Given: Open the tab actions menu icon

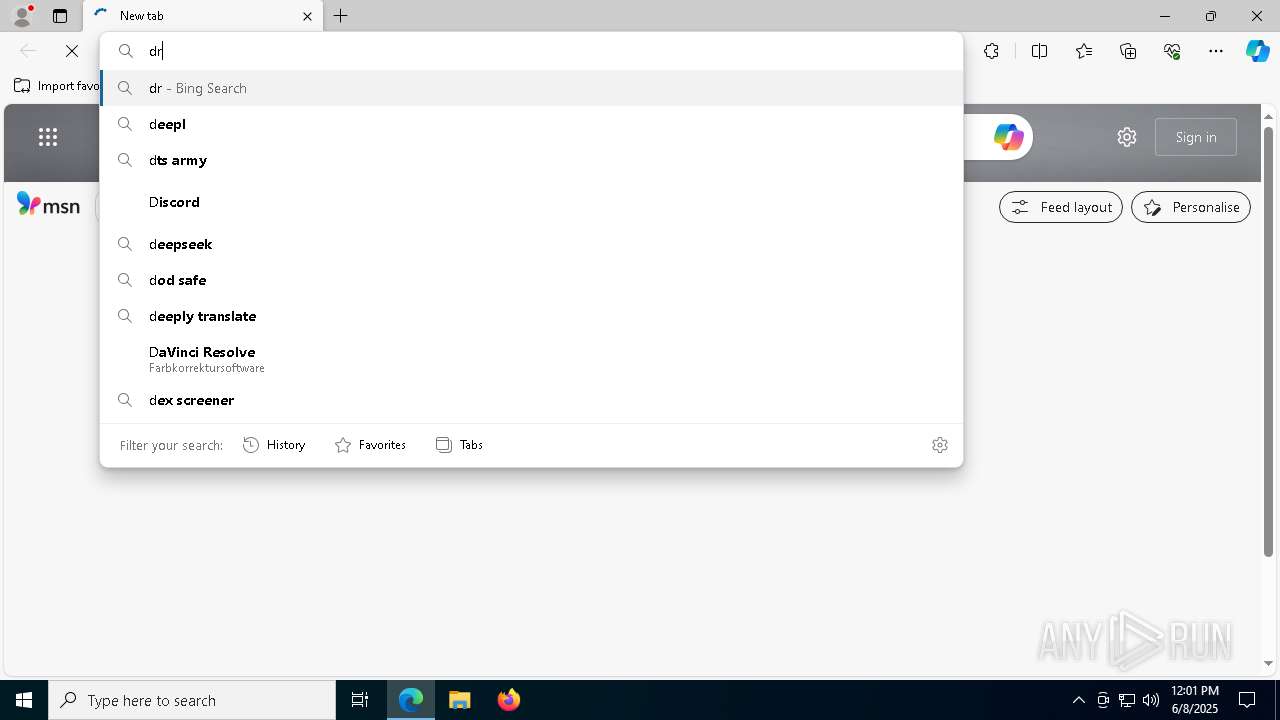Looking at the screenshot, I should point(60,16).
